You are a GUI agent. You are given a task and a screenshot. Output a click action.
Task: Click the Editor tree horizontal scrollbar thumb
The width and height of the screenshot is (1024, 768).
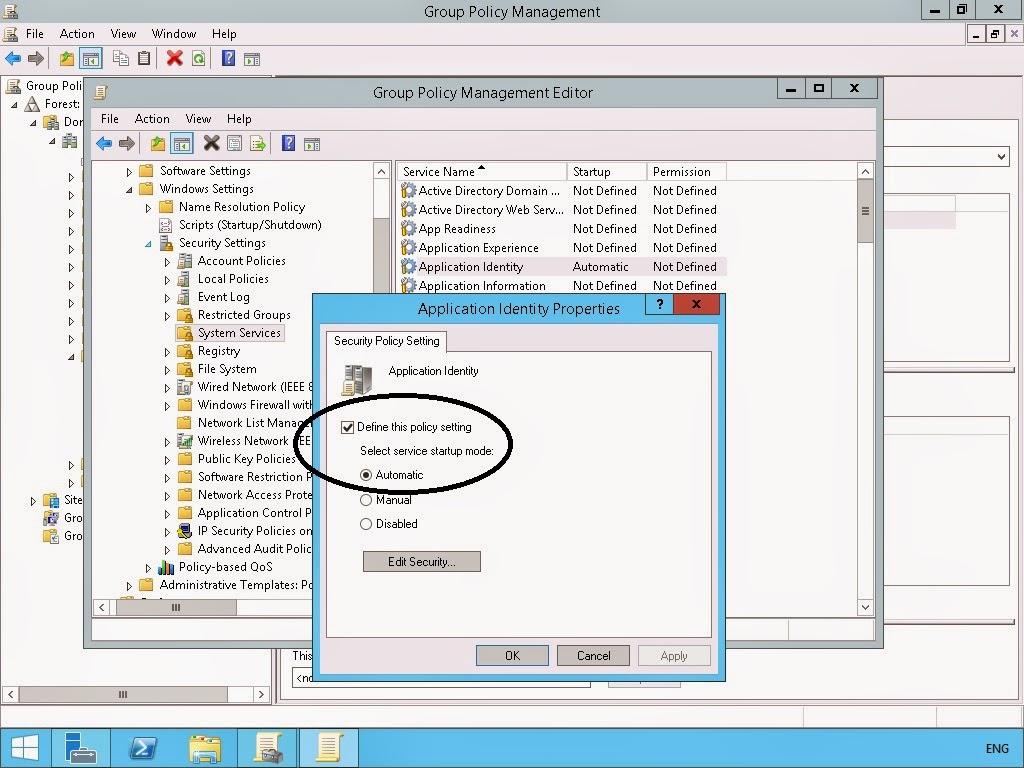click(x=176, y=607)
